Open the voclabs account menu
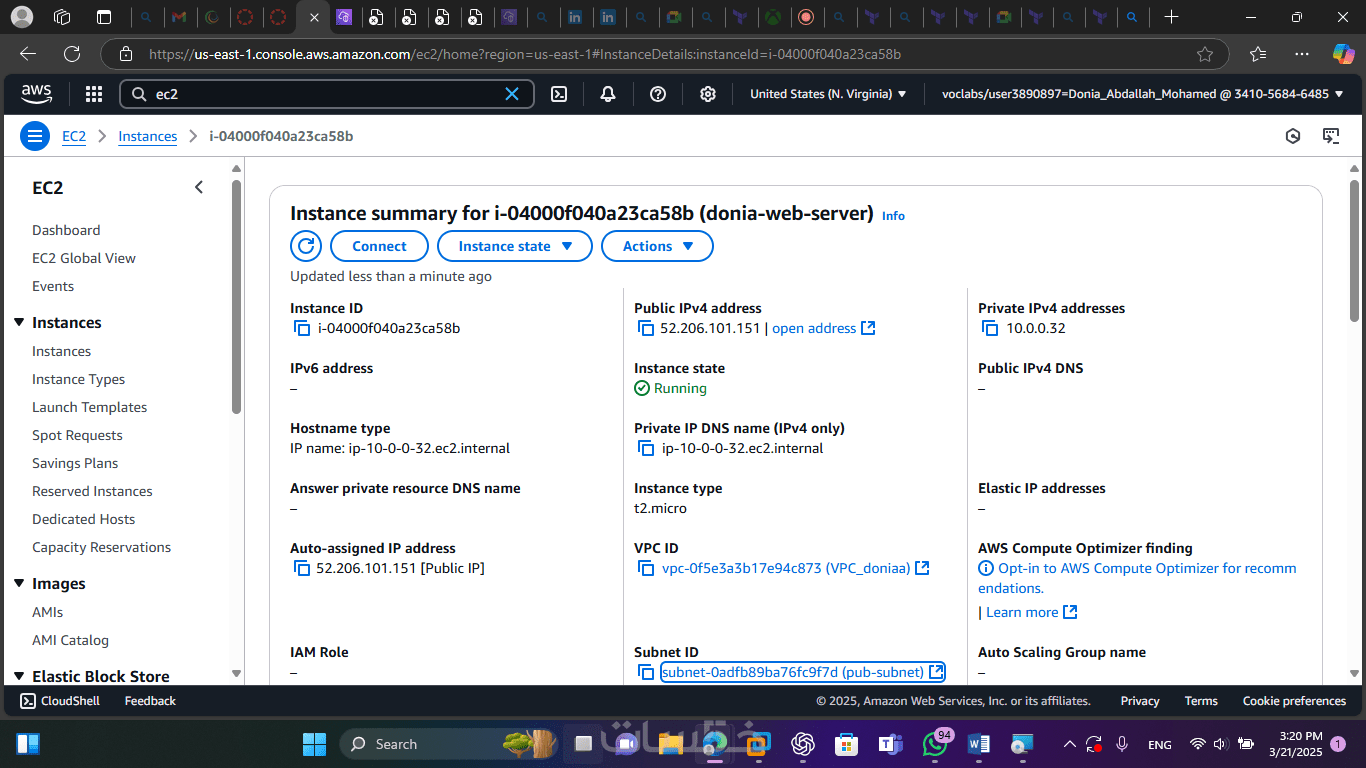Viewport: 1366px width, 768px height. click(x=1143, y=94)
